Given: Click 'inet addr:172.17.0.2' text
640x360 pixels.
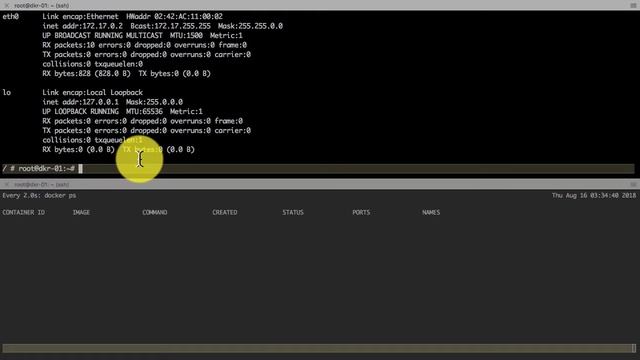Looking at the screenshot, I should pos(82,26).
